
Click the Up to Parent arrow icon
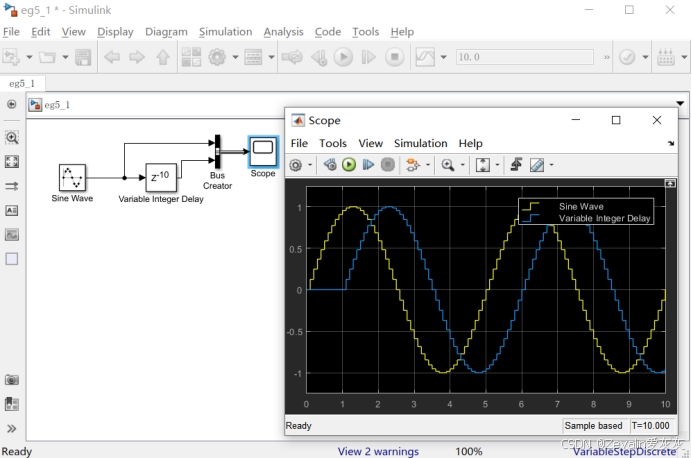coord(163,57)
